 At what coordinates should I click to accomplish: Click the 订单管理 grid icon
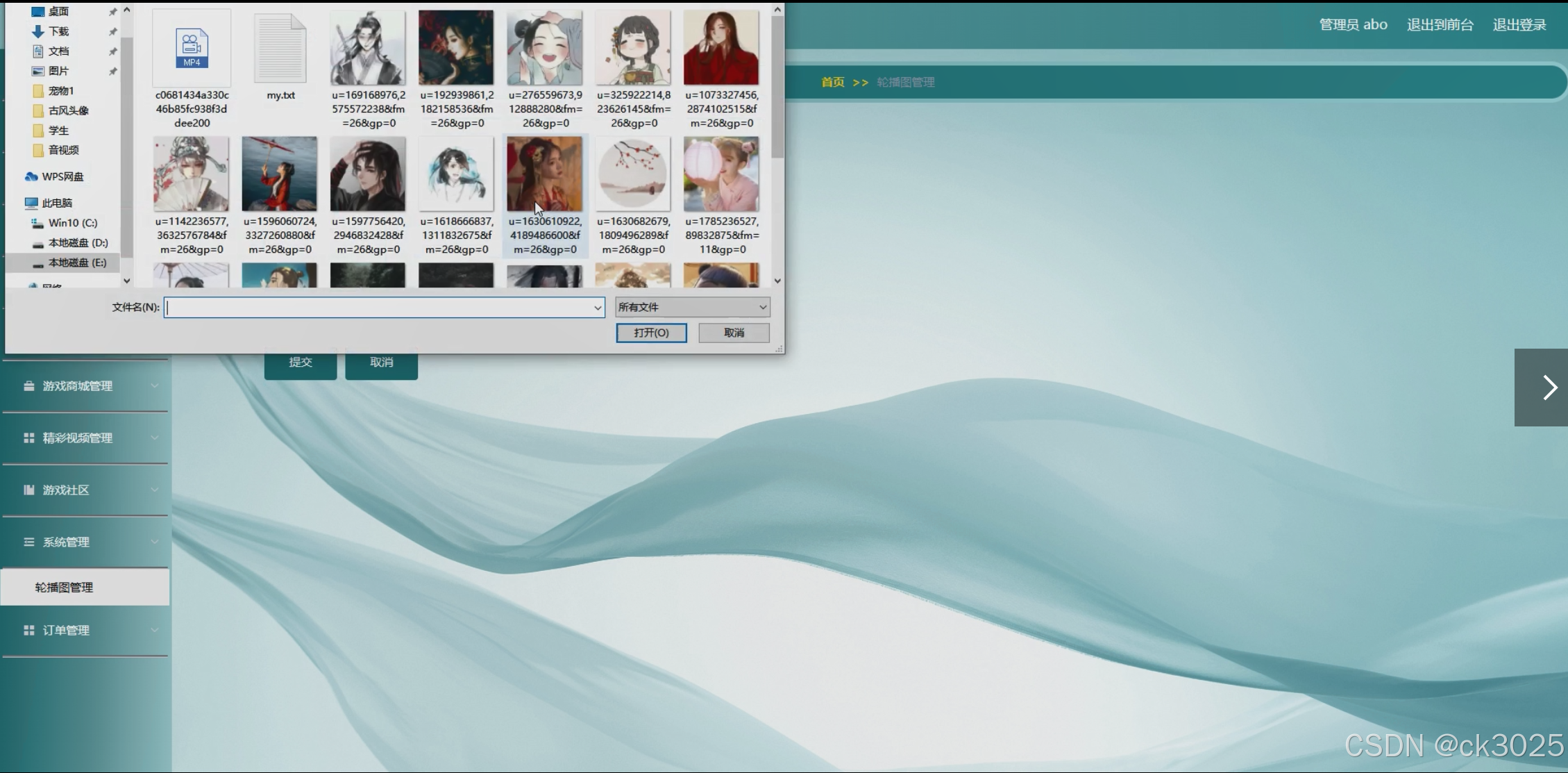(29, 631)
